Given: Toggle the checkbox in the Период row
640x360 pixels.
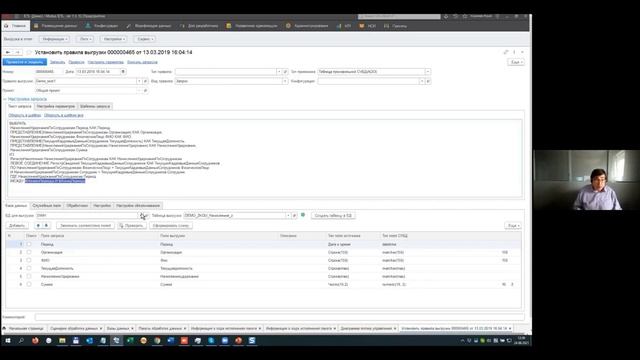Looking at the screenshot, I should [29, 244].
